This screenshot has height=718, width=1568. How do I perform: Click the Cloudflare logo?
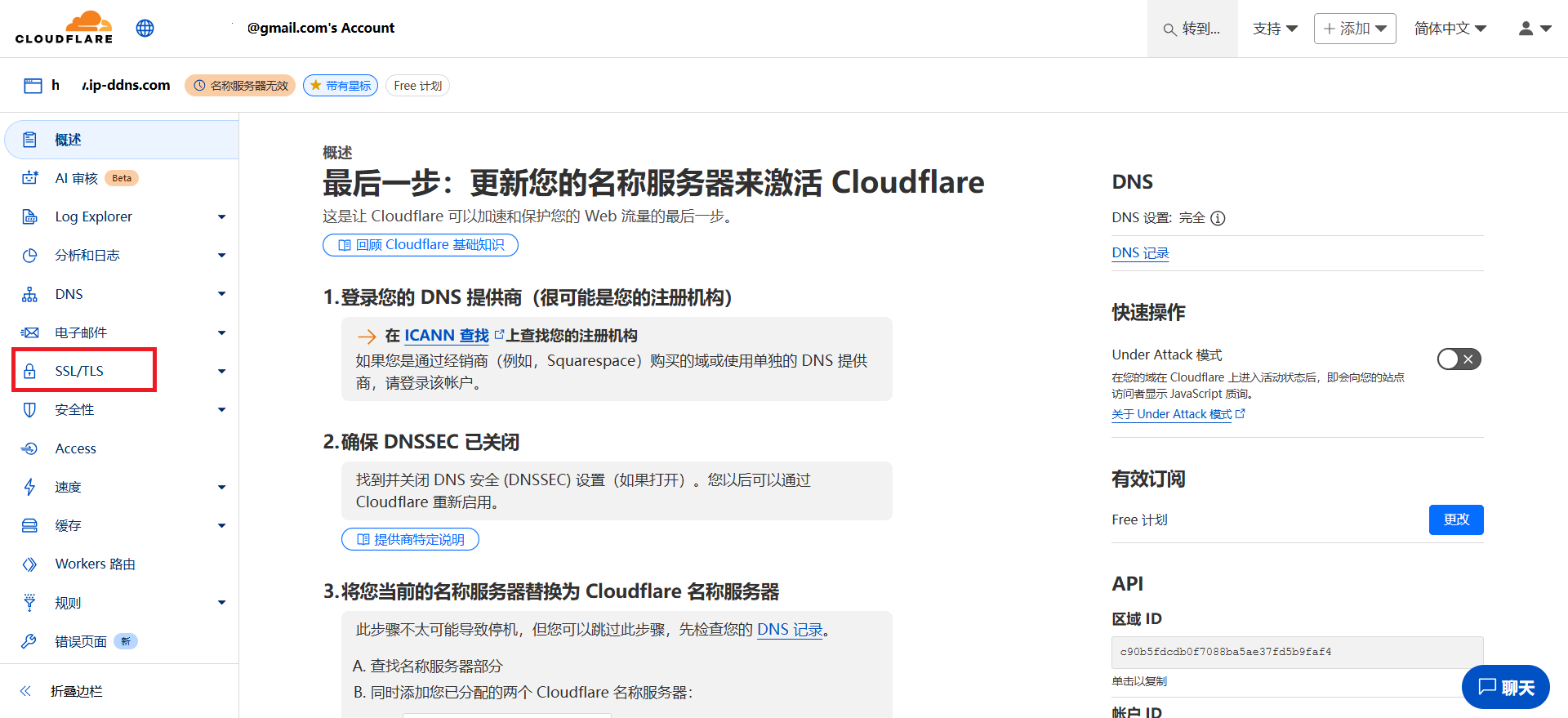64,28
